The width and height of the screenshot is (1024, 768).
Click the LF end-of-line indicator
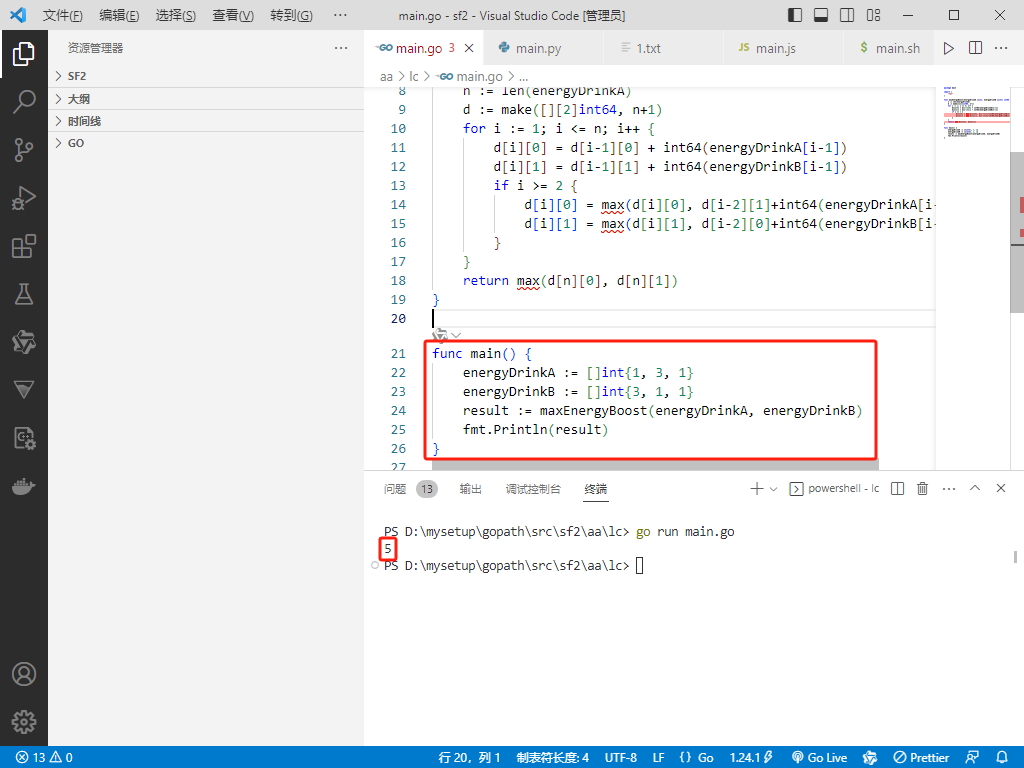click(658, 758)
